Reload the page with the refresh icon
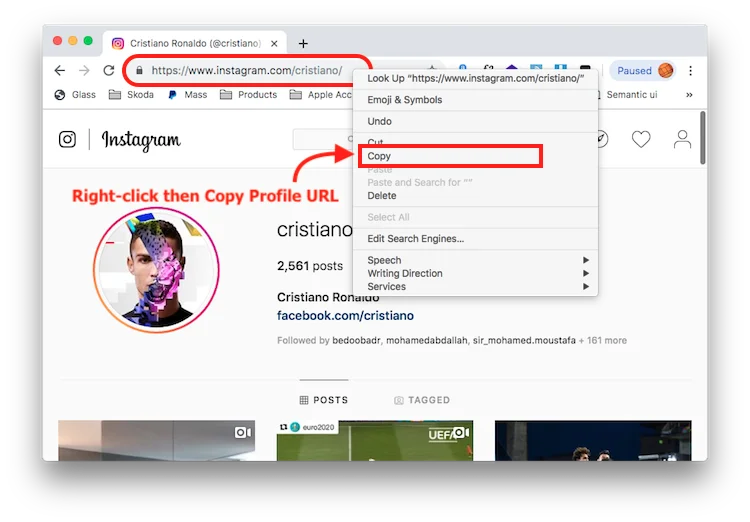The height and width of the screenshot is (522, 750). point(109,71)
